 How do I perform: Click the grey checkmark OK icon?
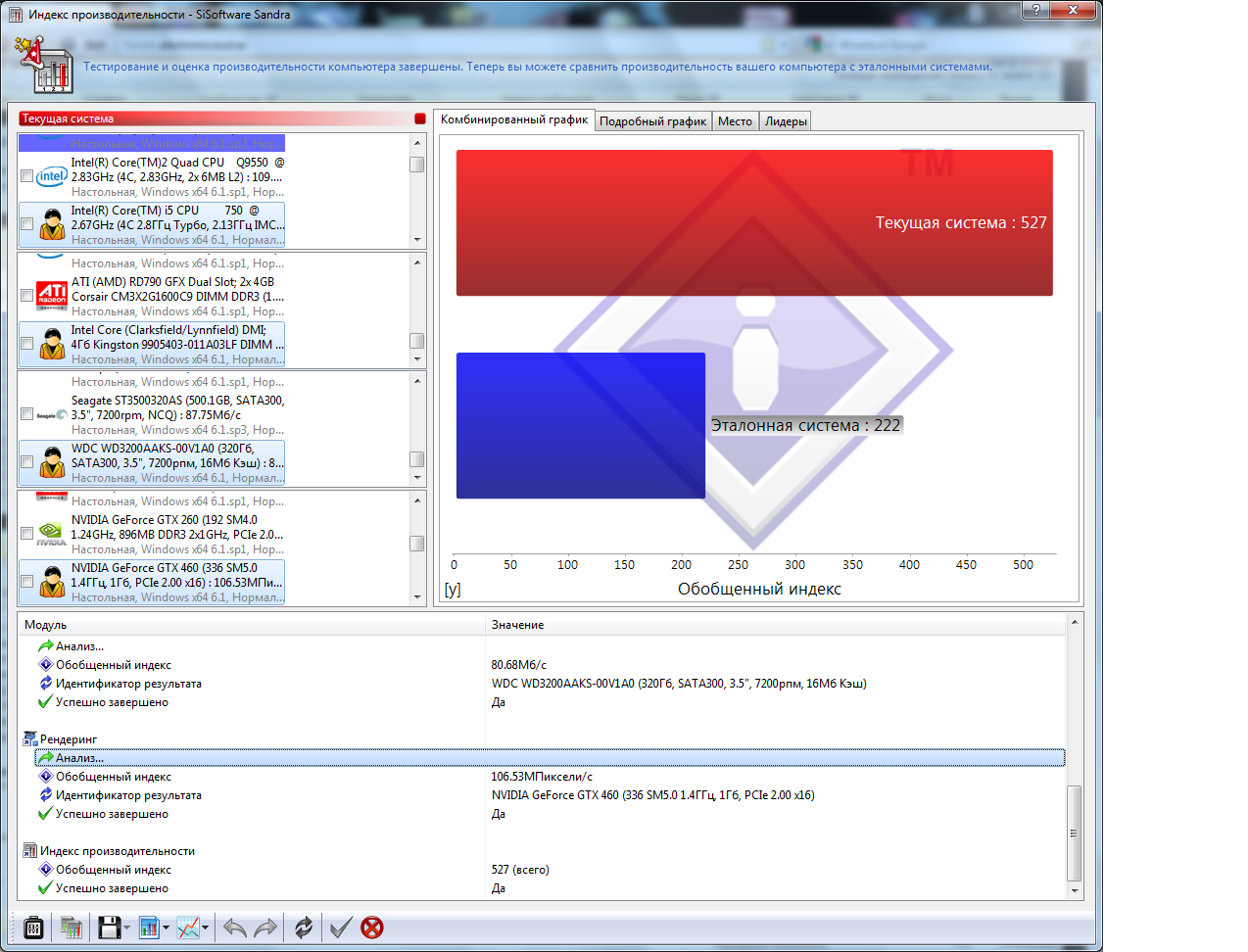pos(340,928)
